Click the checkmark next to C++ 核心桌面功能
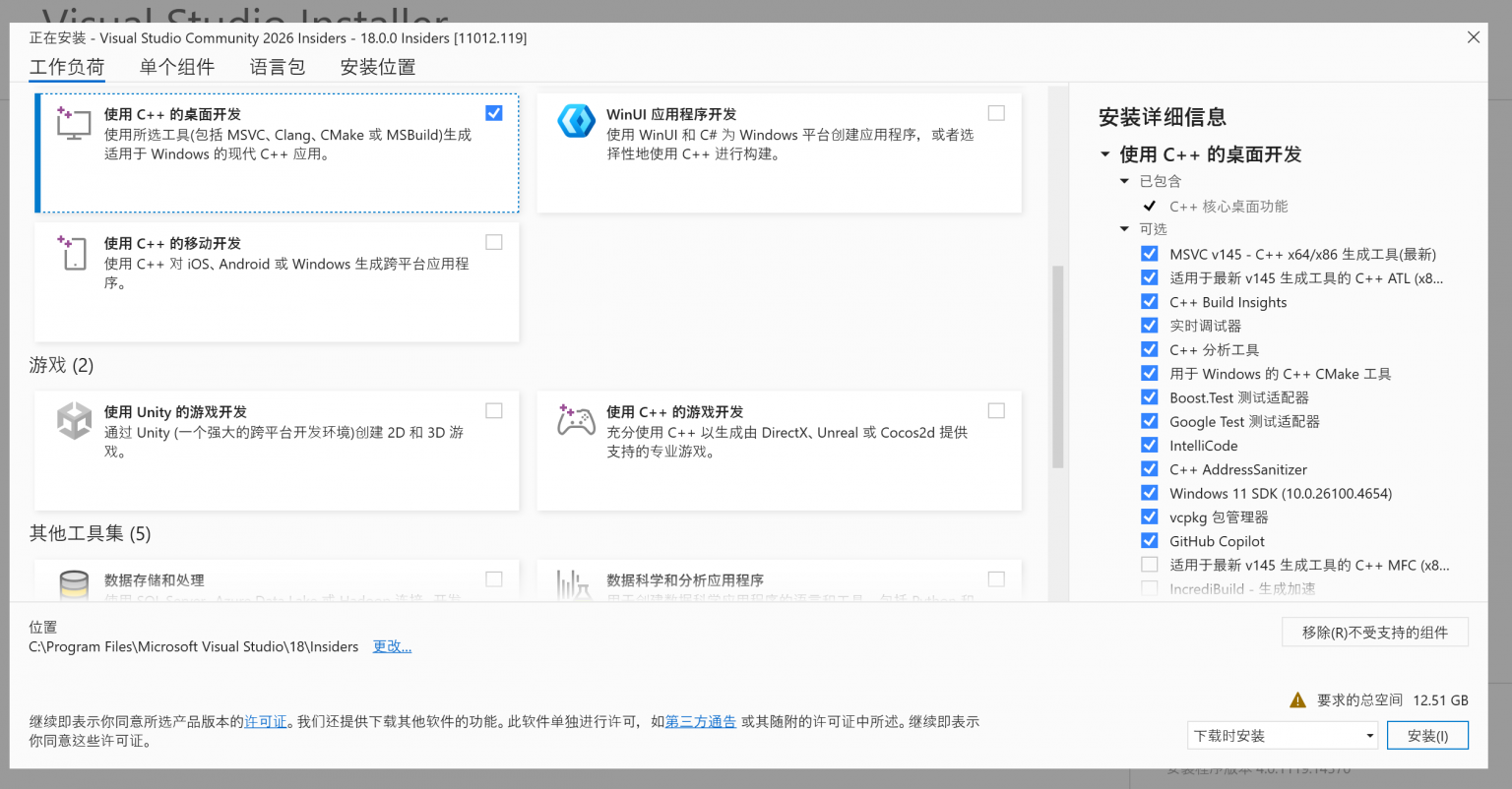This screenshot has width=1512, height=789. pyautogui.click(x=1149, y=206)
